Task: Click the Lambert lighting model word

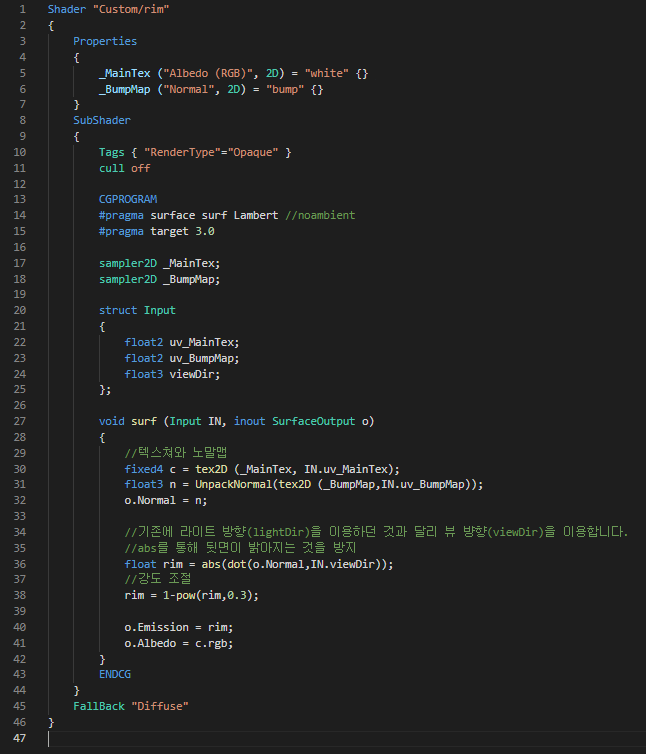Action: tap(256, 215)
